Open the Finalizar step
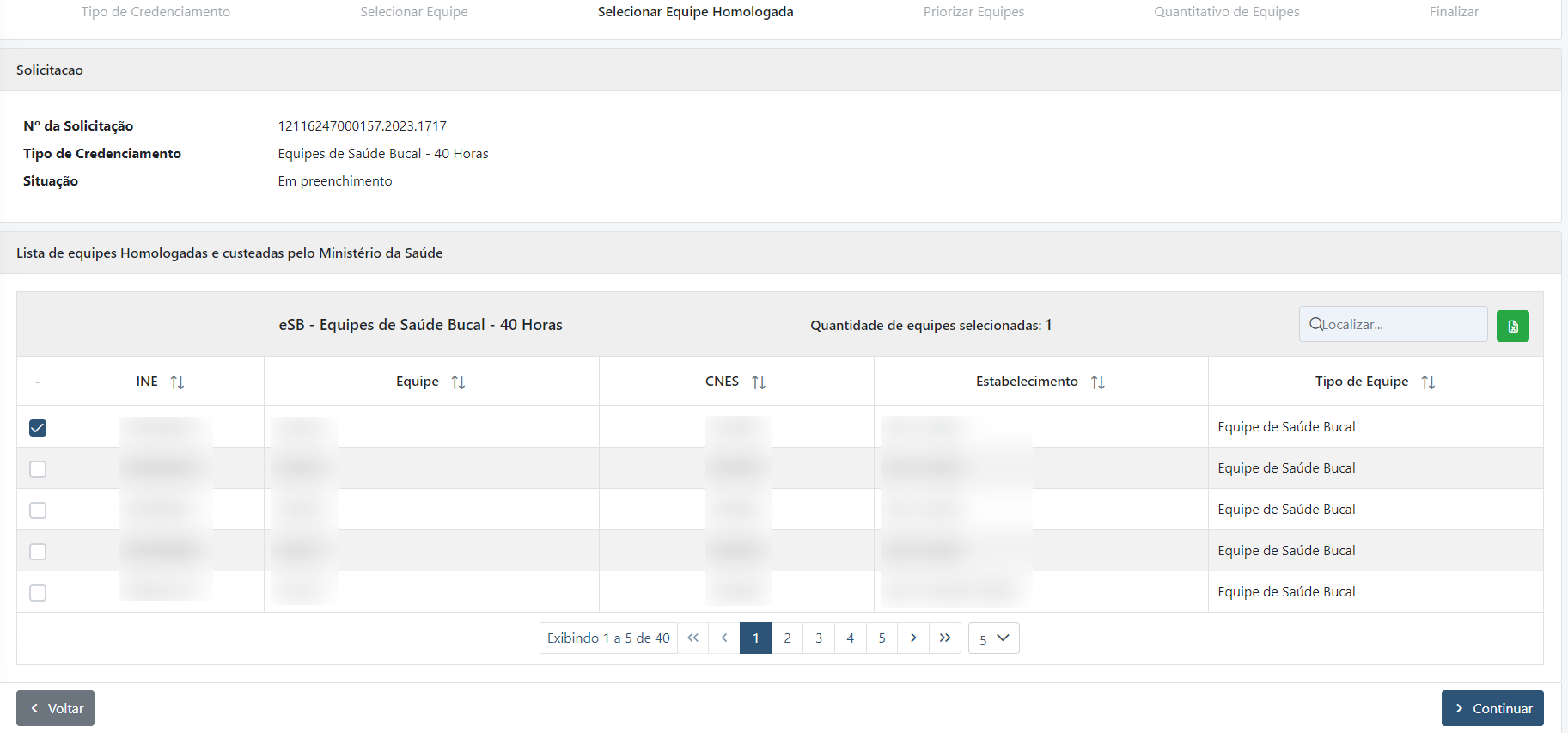 pyautogui.click(x=1454, y=12)
